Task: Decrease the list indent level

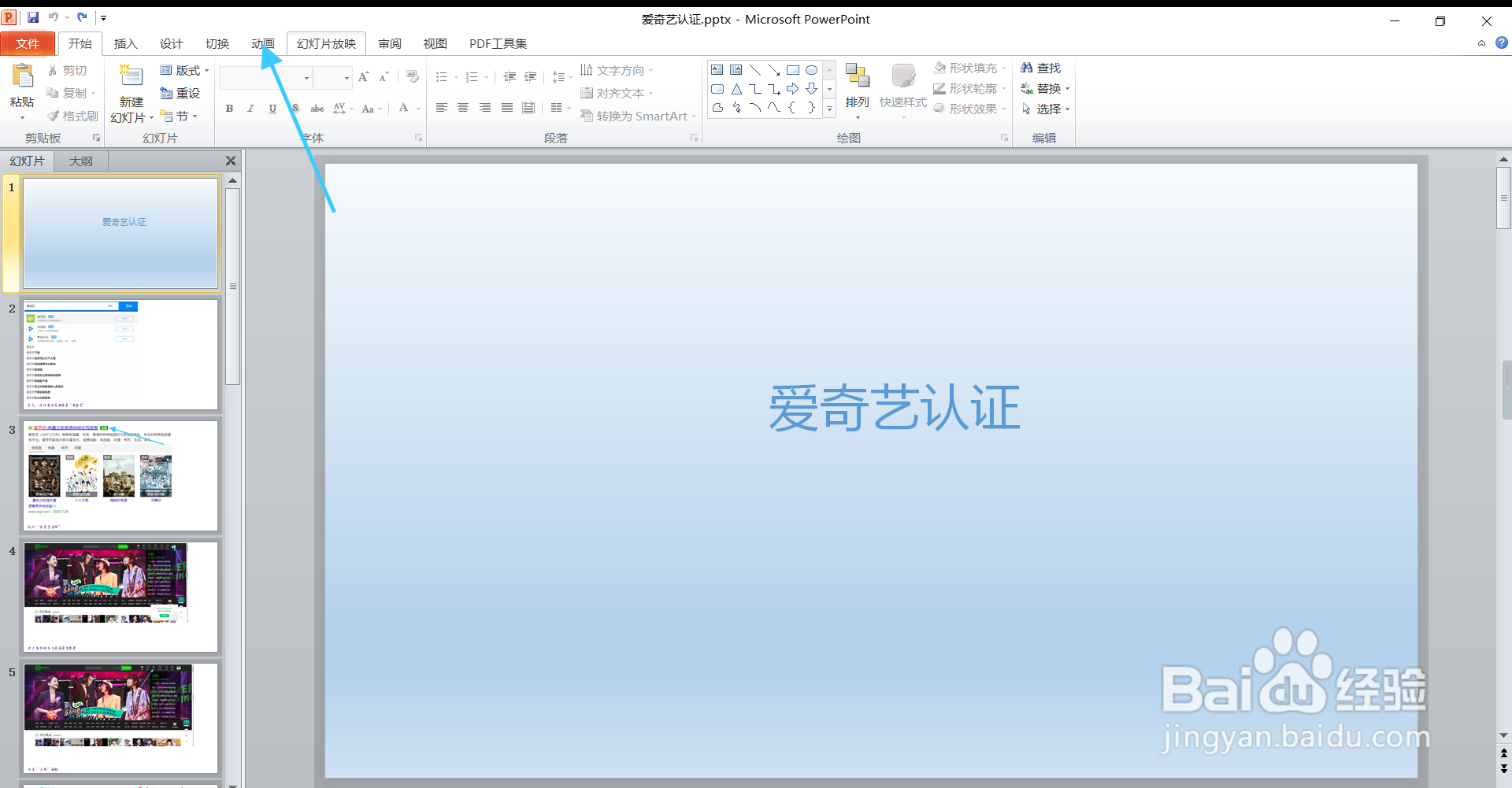Action: (x=510, y=77)
